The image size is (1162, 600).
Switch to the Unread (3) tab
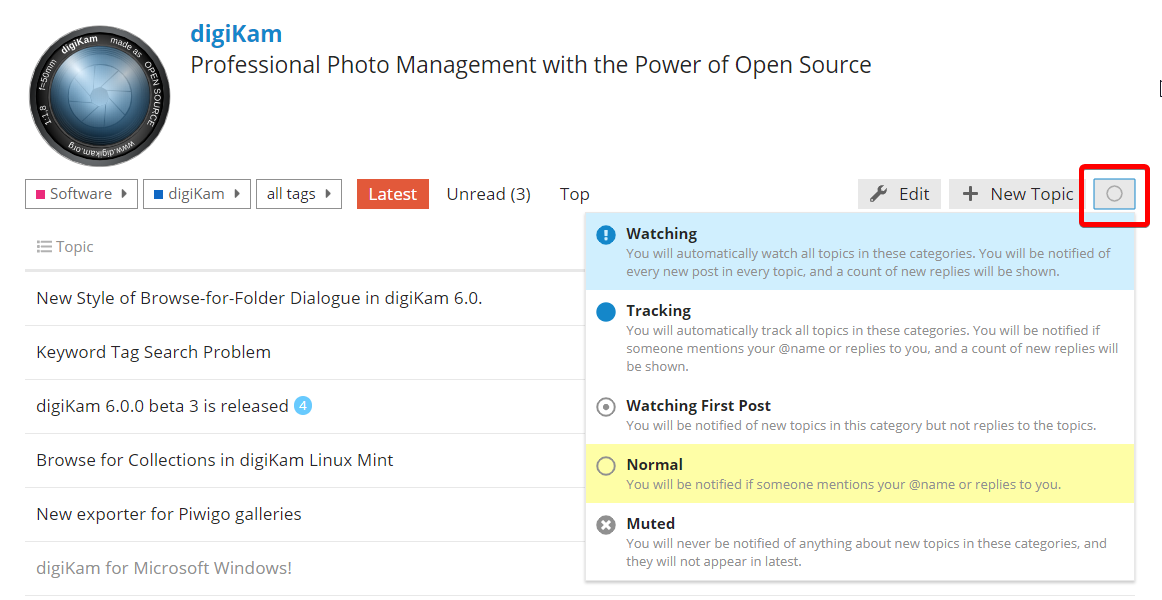488,194
